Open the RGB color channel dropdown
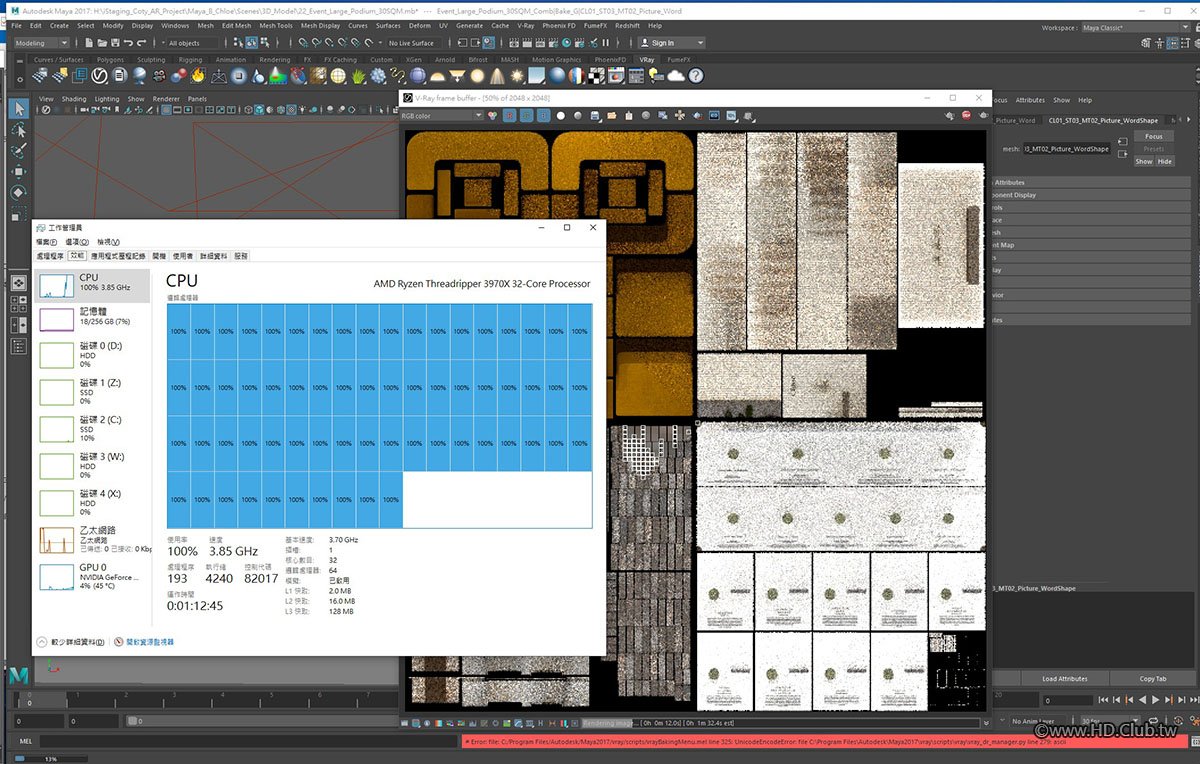 pos(440,116)
